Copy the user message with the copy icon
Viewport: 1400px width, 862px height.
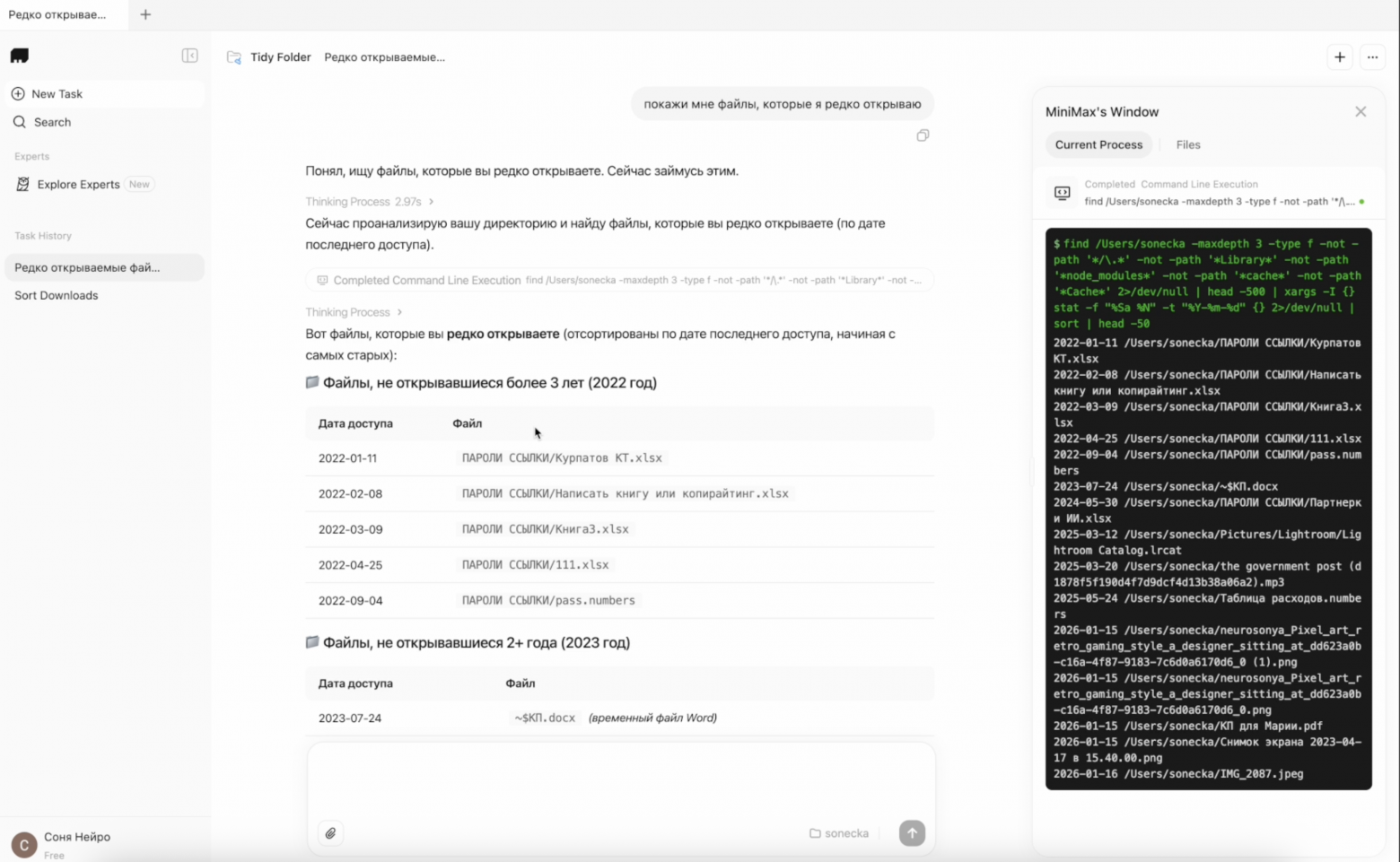point(923,135)
